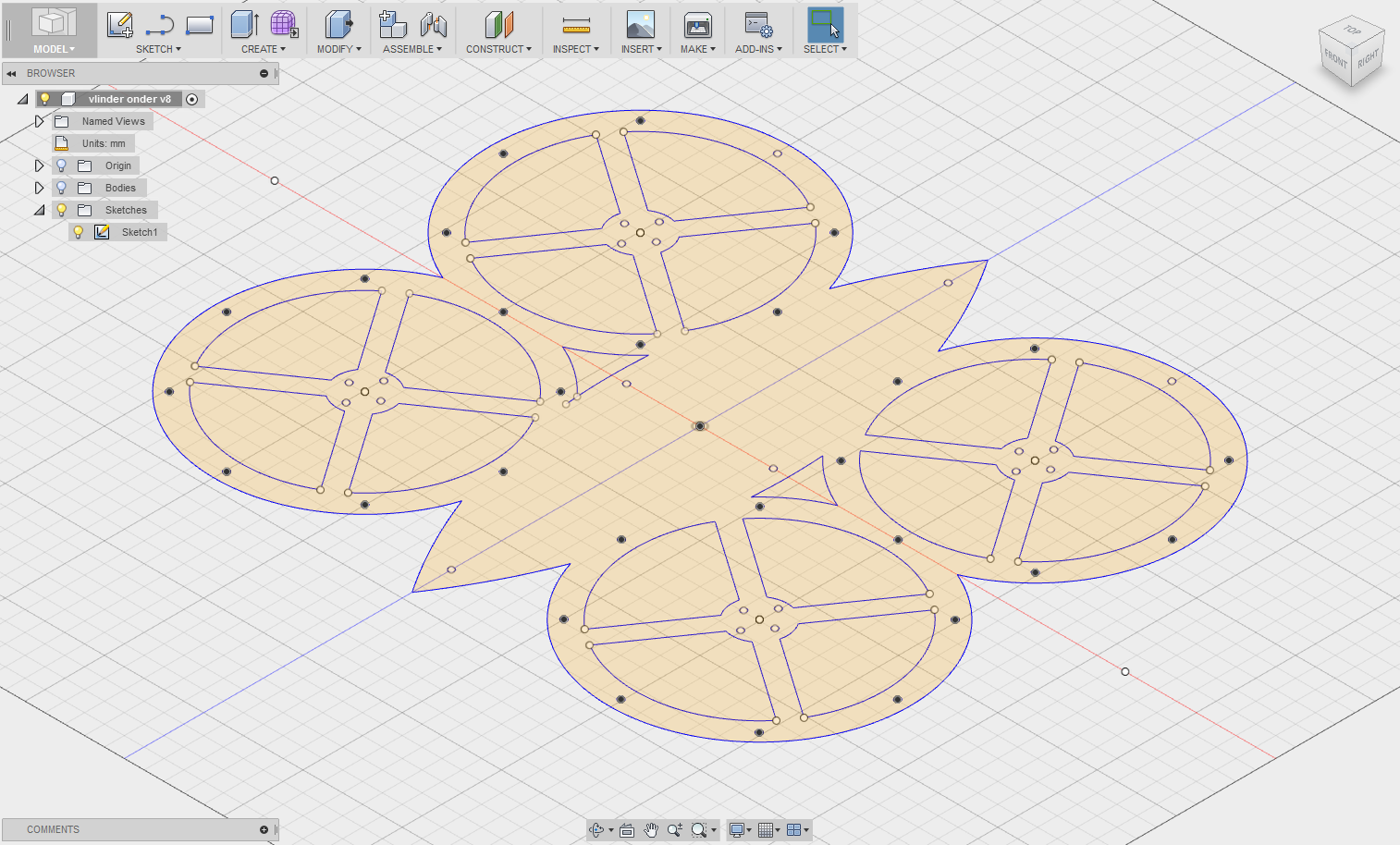This screenshot has height=845, width=1400.
Task: Click the New Component icon
Action: point(393,25)
